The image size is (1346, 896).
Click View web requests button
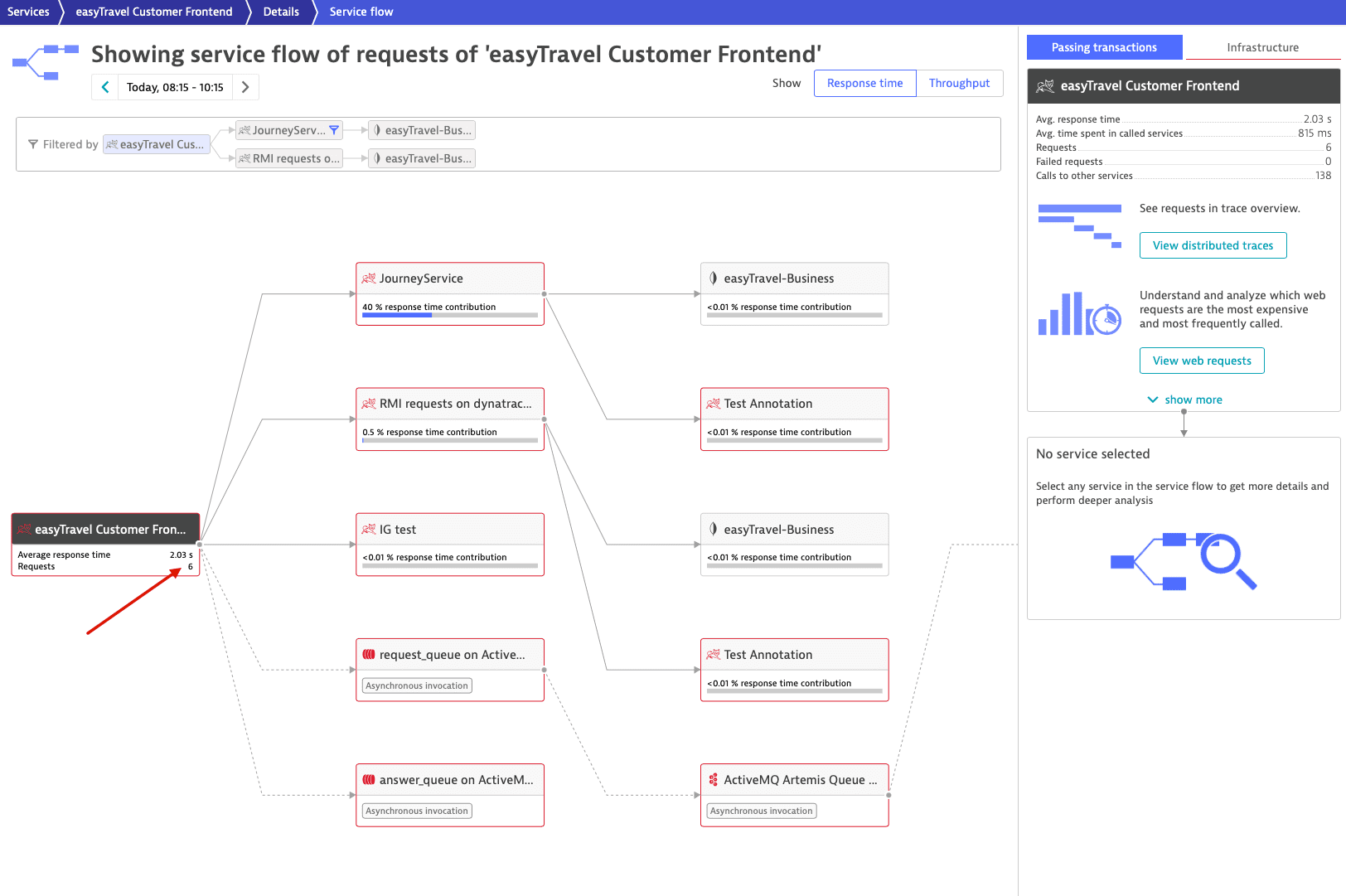point(1202,361)
